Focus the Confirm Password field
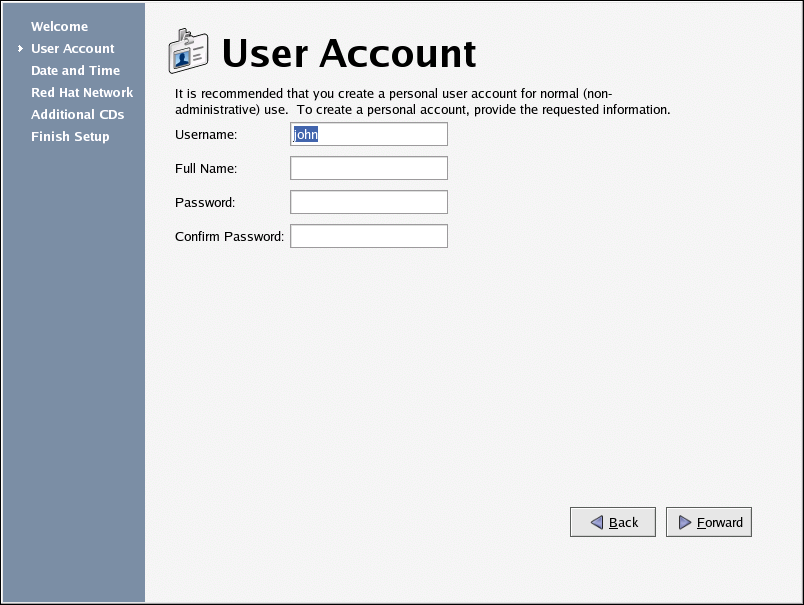 click(x=368, y=236)
